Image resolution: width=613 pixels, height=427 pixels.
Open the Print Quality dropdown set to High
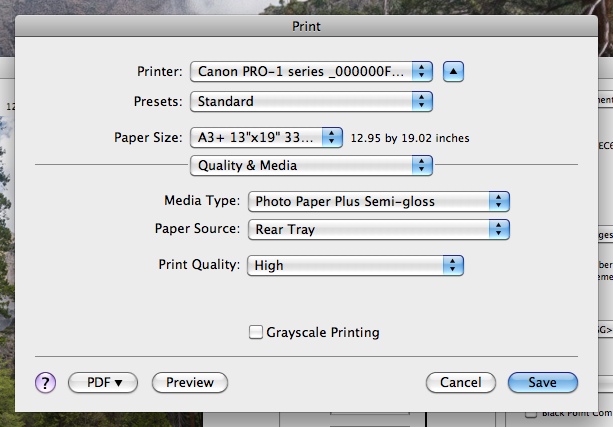355,265
